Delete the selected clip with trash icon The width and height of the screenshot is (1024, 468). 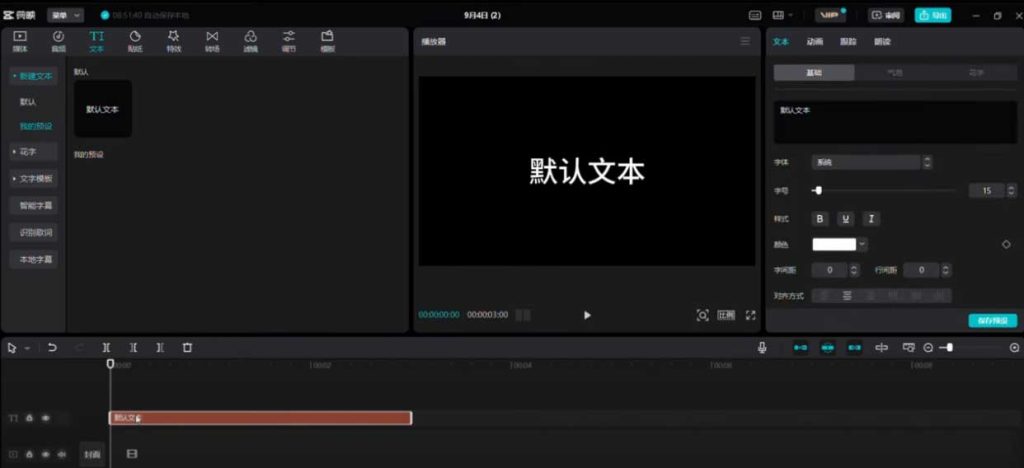(187, 348)
